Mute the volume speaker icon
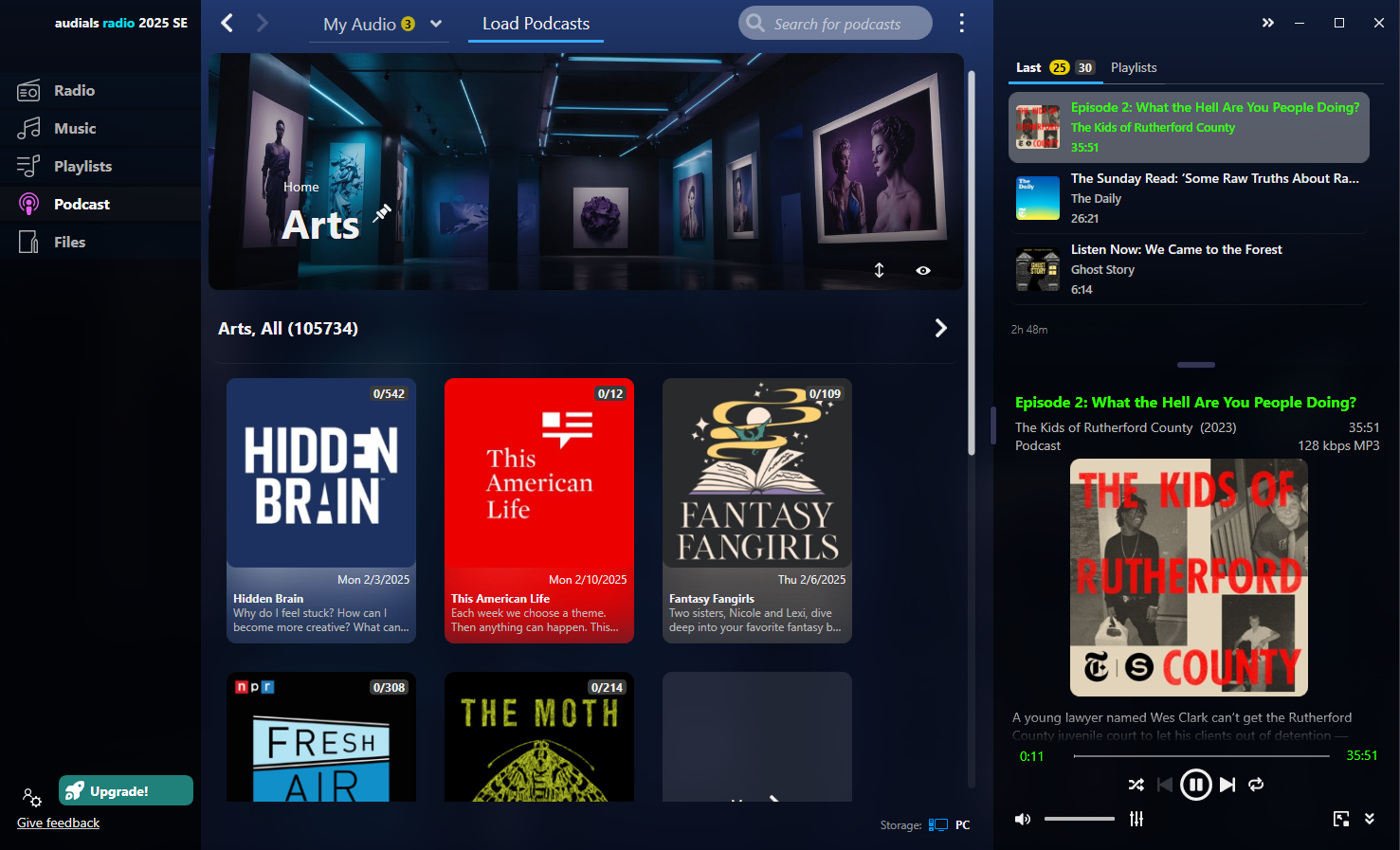Image resolution: width=1400 pixels, height=850 pixels. click(1023, 819)
